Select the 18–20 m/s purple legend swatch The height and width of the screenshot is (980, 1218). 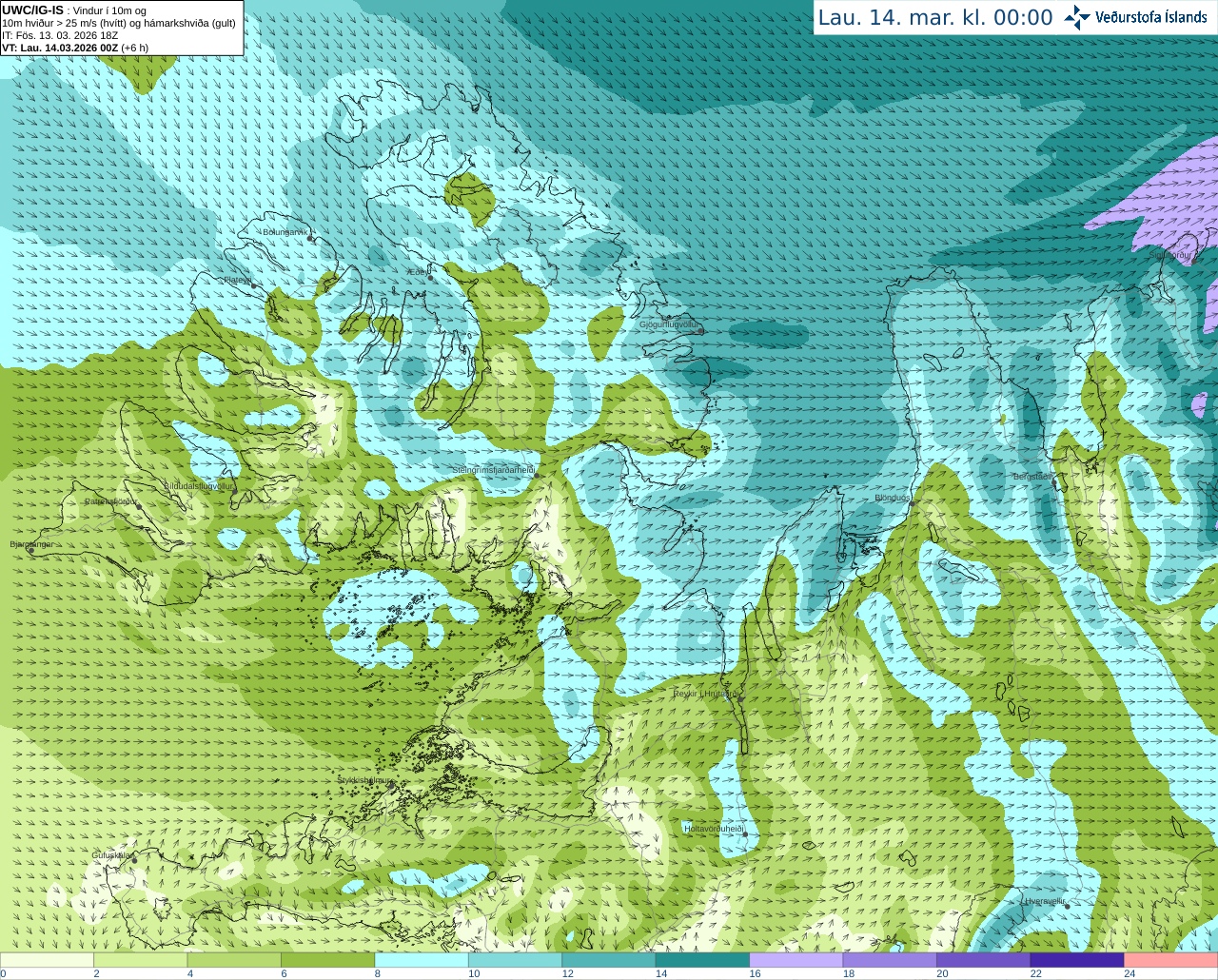coord(890,959)
